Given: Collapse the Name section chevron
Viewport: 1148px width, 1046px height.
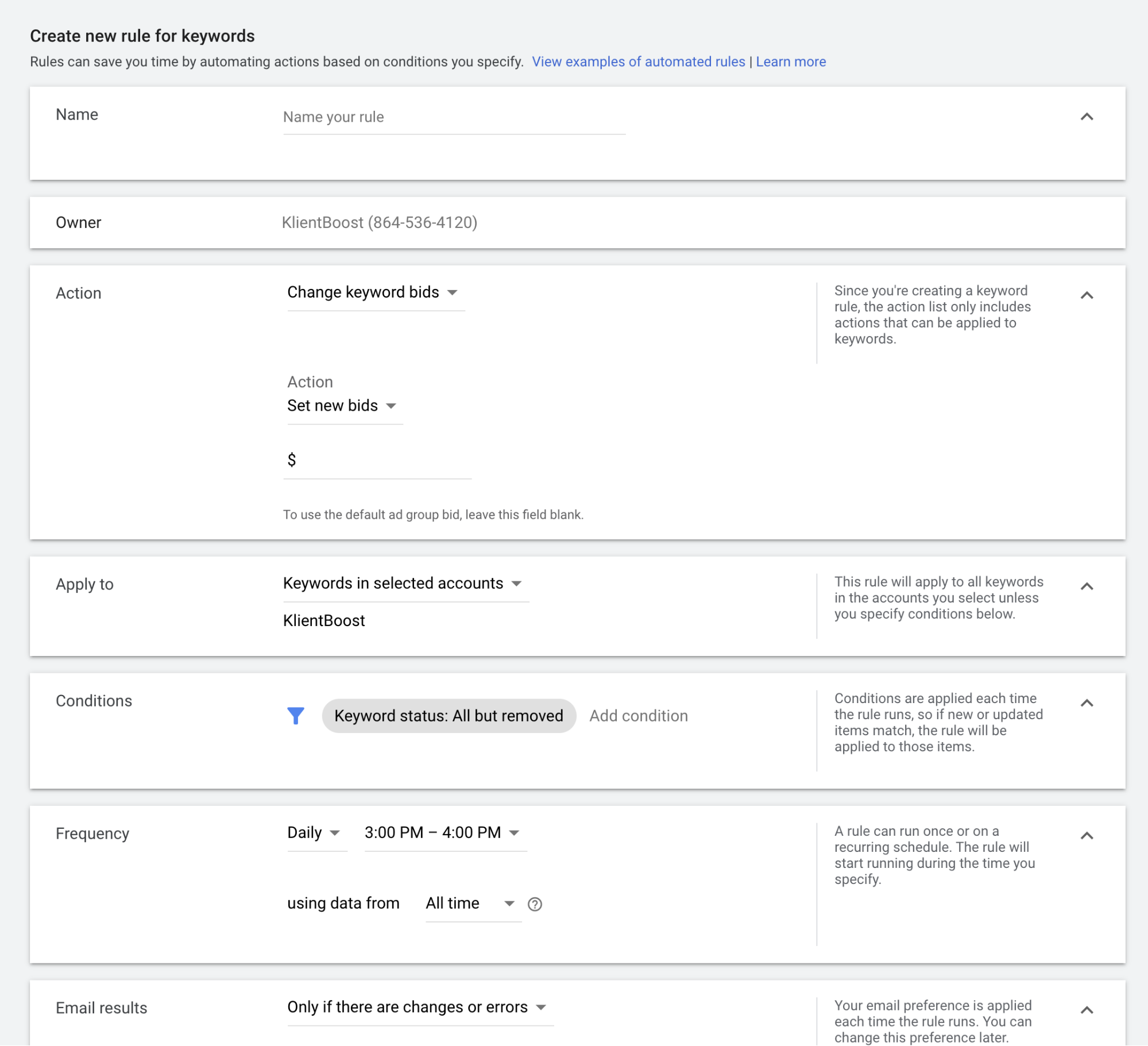Looking at the screenshot, I should point(1087,117).
